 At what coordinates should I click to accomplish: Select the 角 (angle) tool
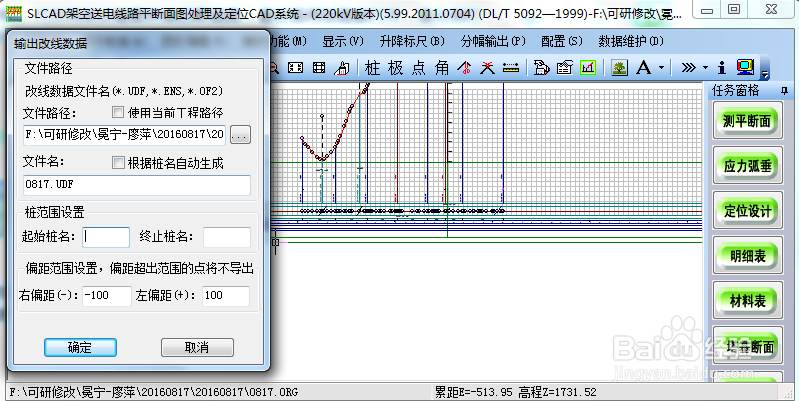tap(442, 67)
